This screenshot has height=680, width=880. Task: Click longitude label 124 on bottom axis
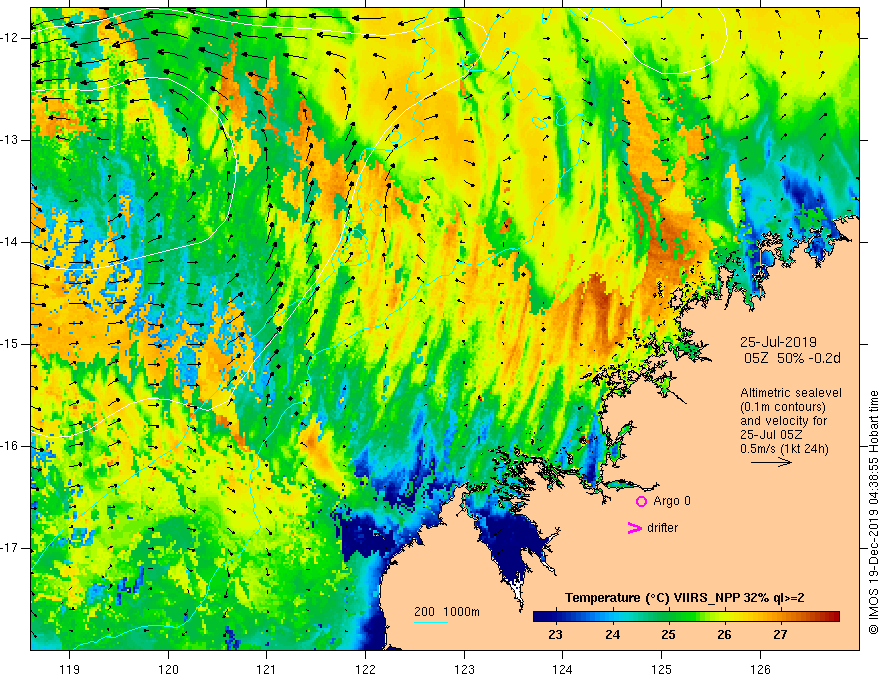(x=562, y=669)
